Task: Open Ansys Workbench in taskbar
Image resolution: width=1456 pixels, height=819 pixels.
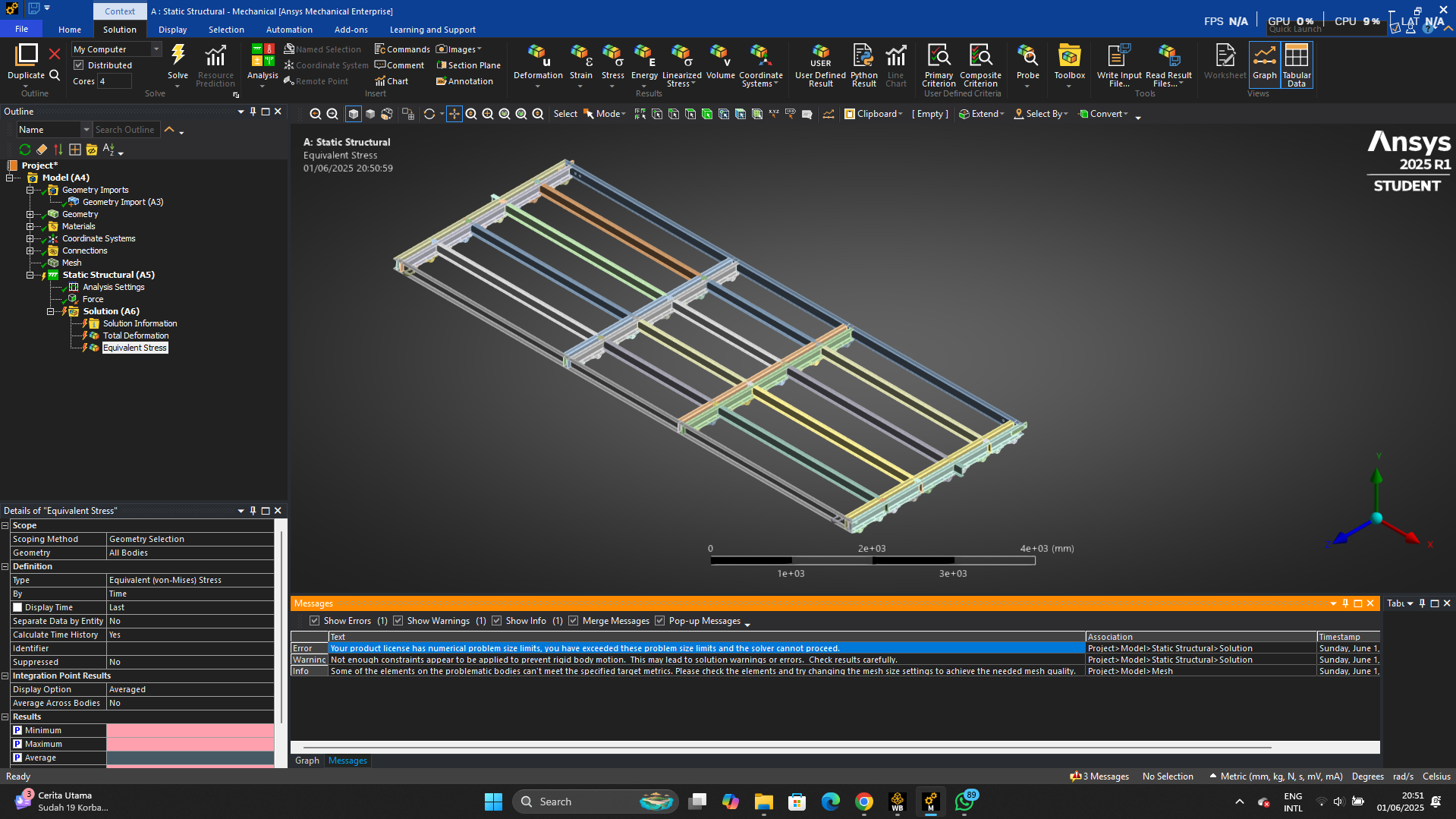Action: 897,802
